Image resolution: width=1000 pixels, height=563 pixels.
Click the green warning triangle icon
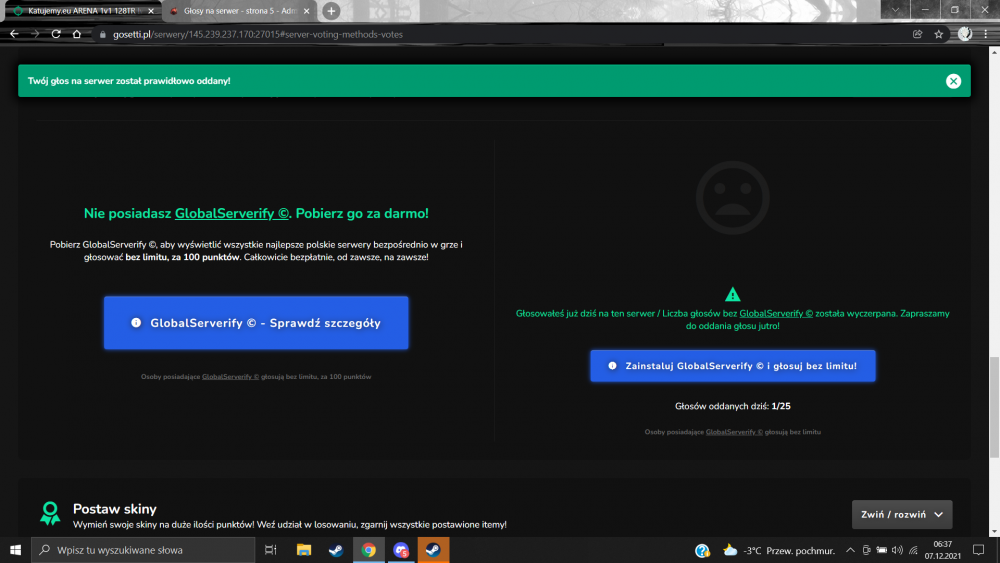732,294
